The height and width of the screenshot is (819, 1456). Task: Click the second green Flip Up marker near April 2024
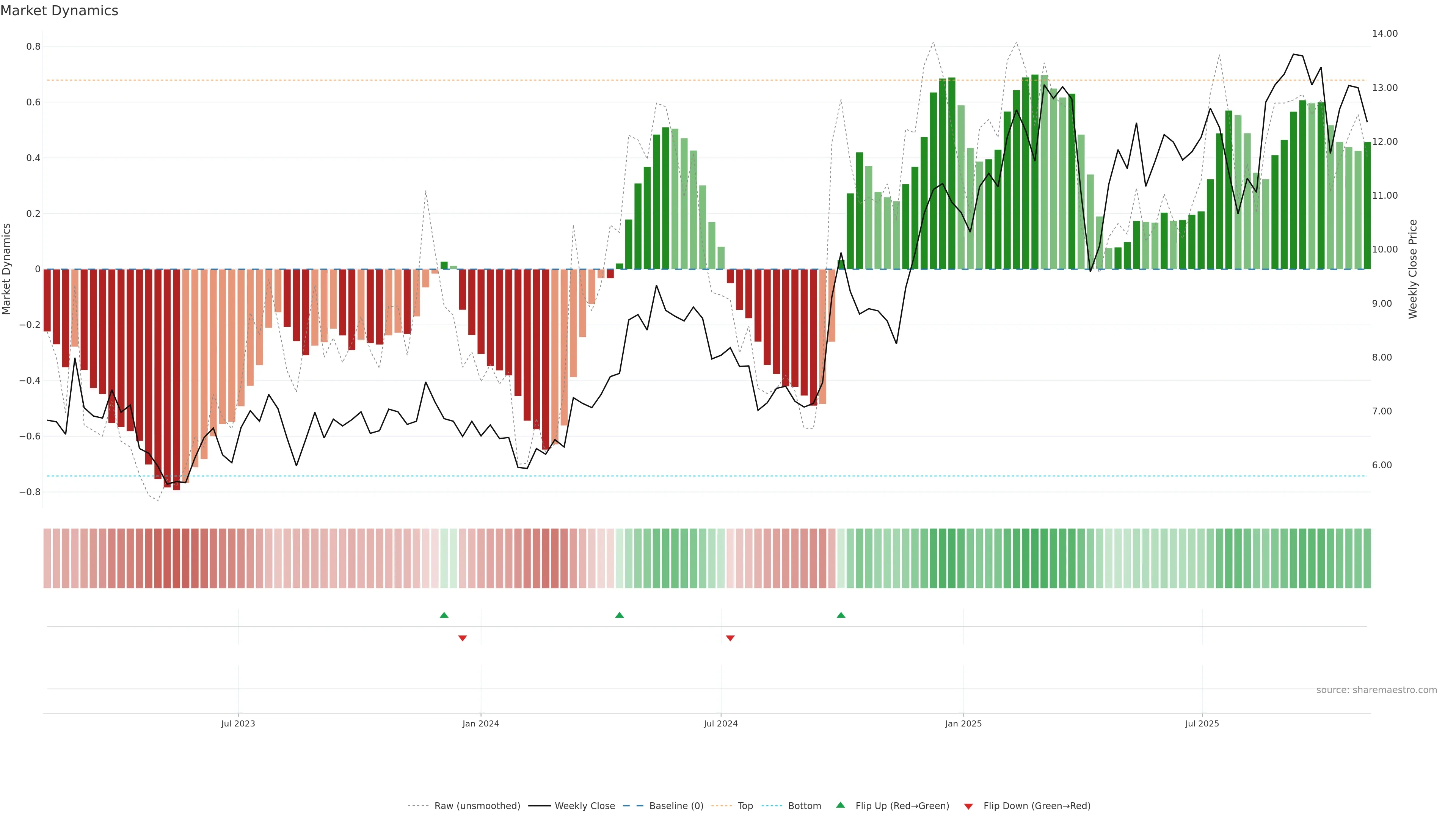pyautogui.click(x=620, y=615)
